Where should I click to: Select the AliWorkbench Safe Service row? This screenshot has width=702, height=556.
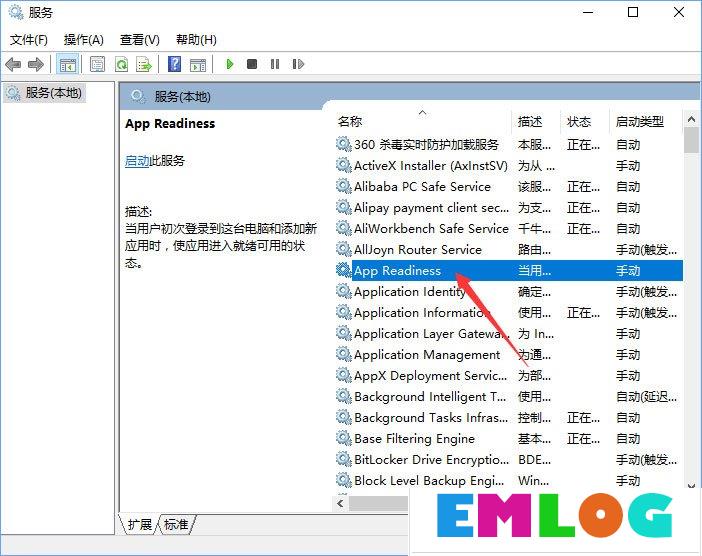(509, 229)
